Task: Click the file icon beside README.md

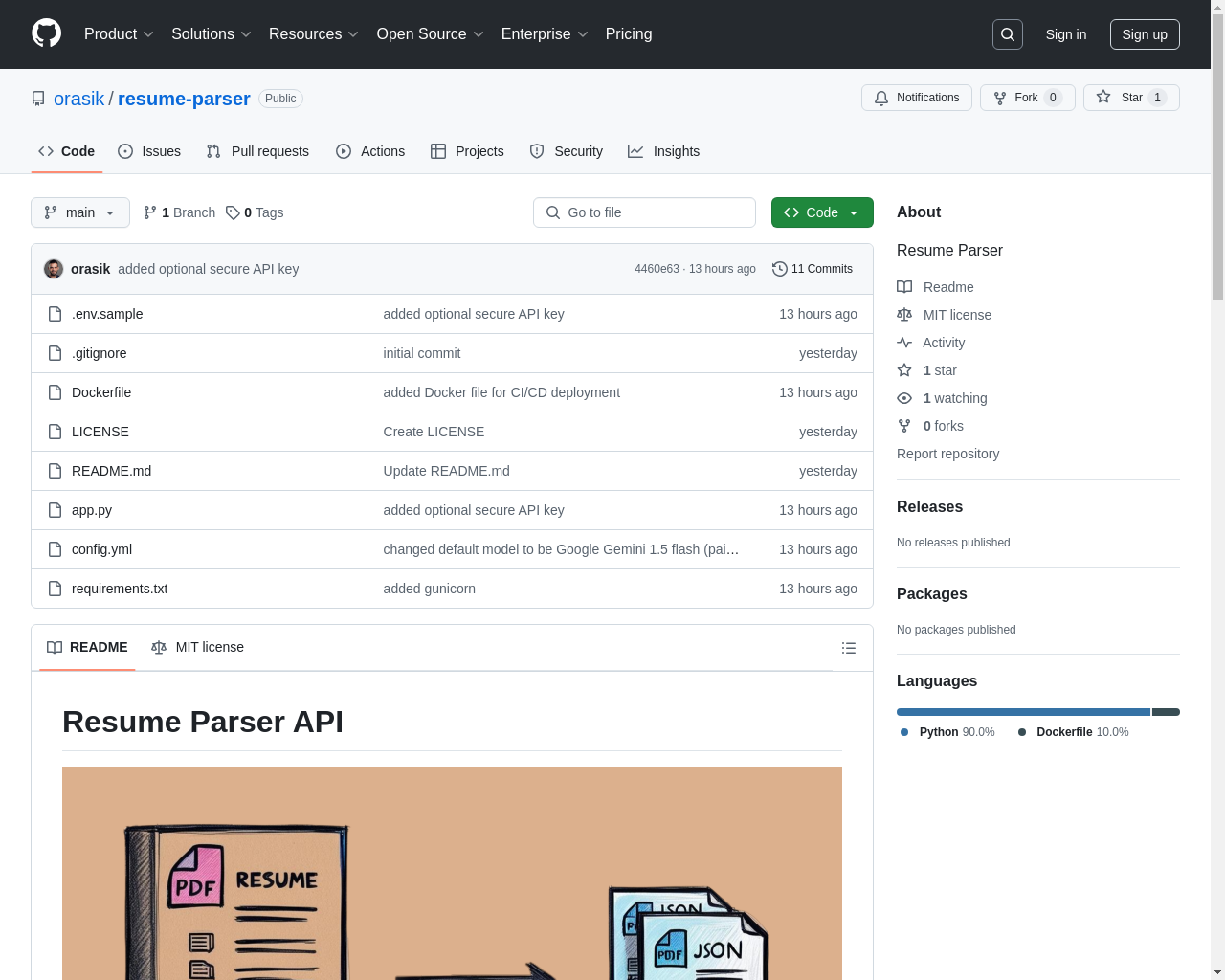Action: [x=56, y=471]
